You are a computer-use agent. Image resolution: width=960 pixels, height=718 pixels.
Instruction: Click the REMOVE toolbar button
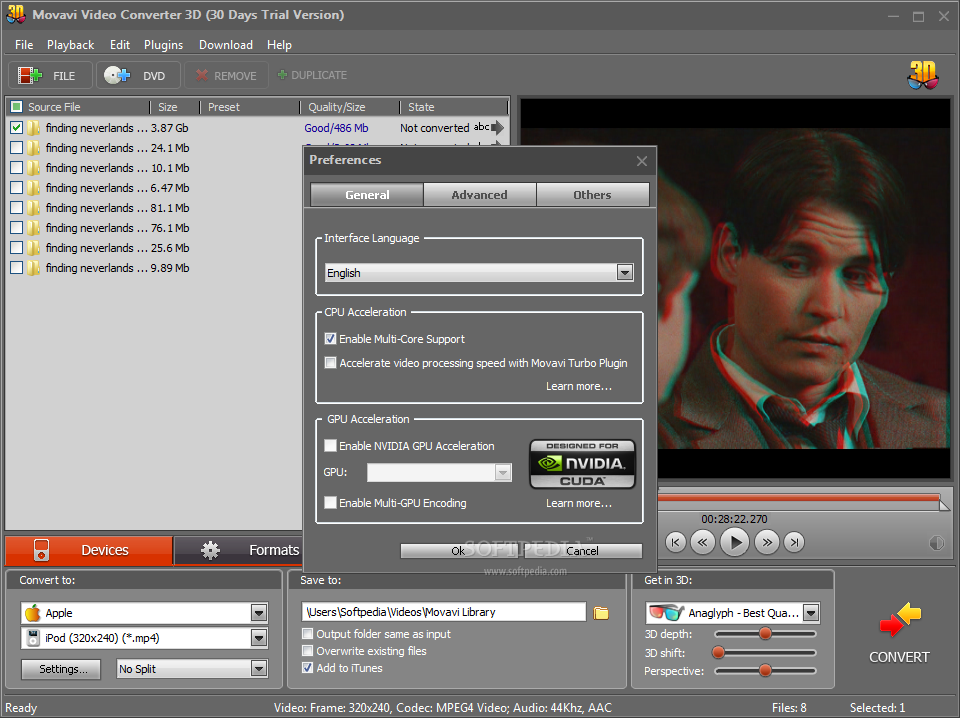click(226, 75)
